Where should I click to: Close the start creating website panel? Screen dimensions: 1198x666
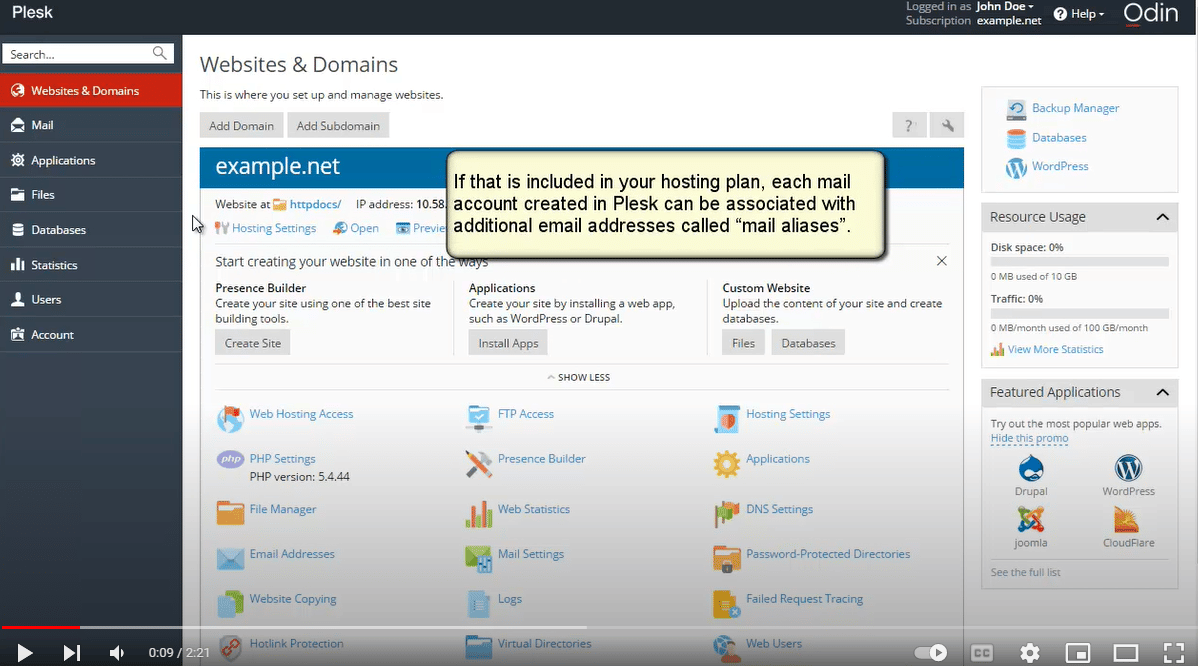pos(941,261)
